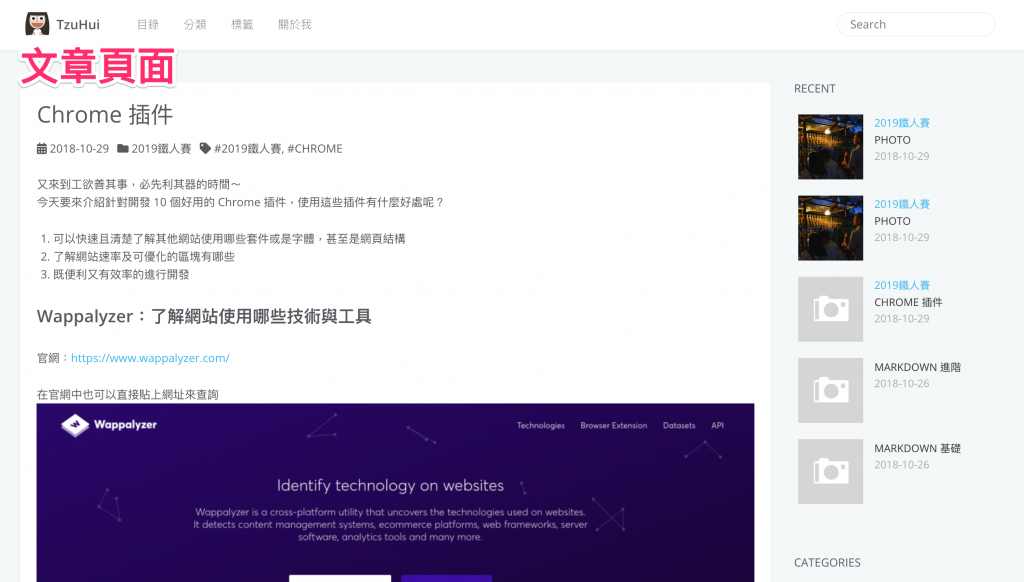Open the TzuHui site title link
This screenshot has height=582, width=1024.
coord(78,25)
